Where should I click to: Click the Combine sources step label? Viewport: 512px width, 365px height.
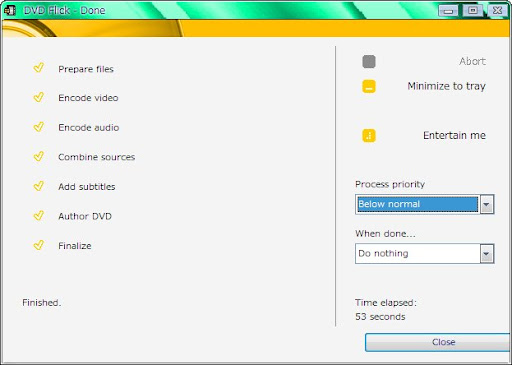97,157
